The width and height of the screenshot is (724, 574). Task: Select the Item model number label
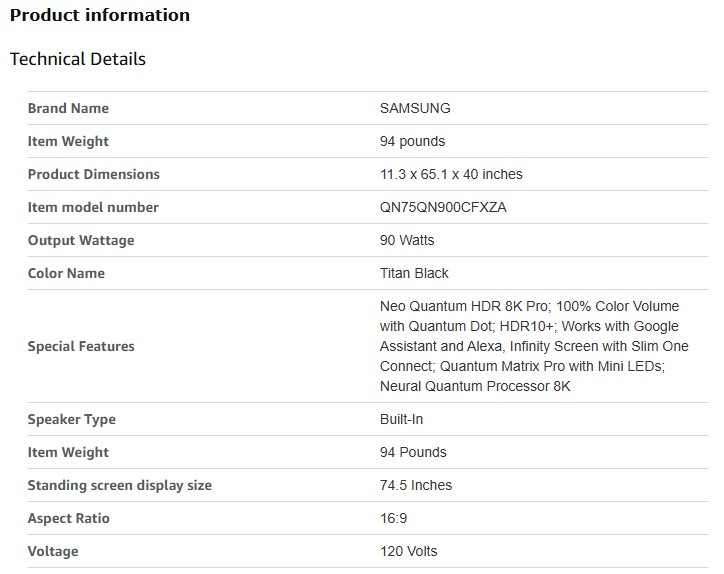(x=93, y=207)
